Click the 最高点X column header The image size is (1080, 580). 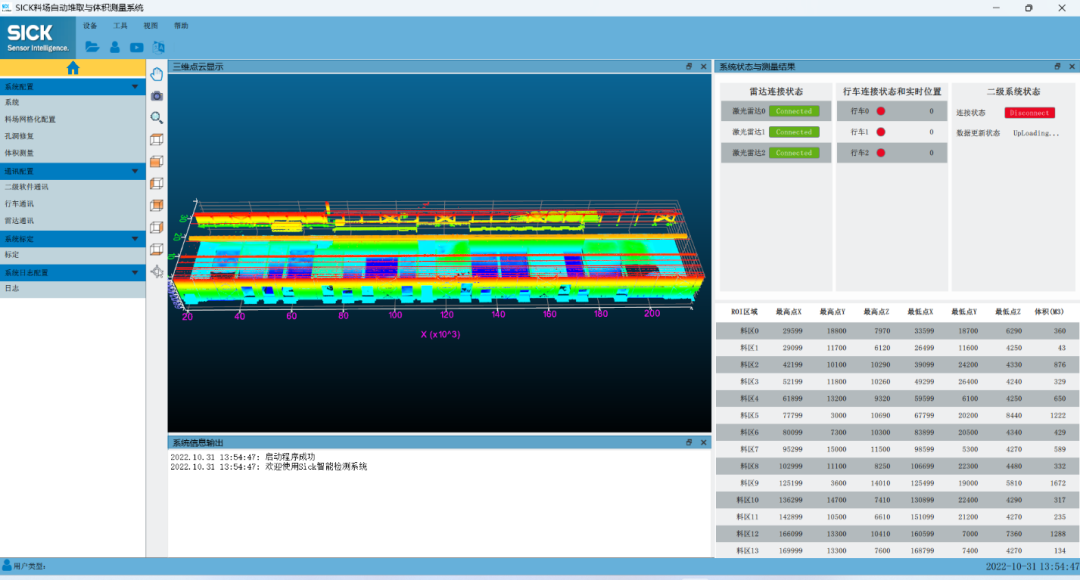pos(789,312)
